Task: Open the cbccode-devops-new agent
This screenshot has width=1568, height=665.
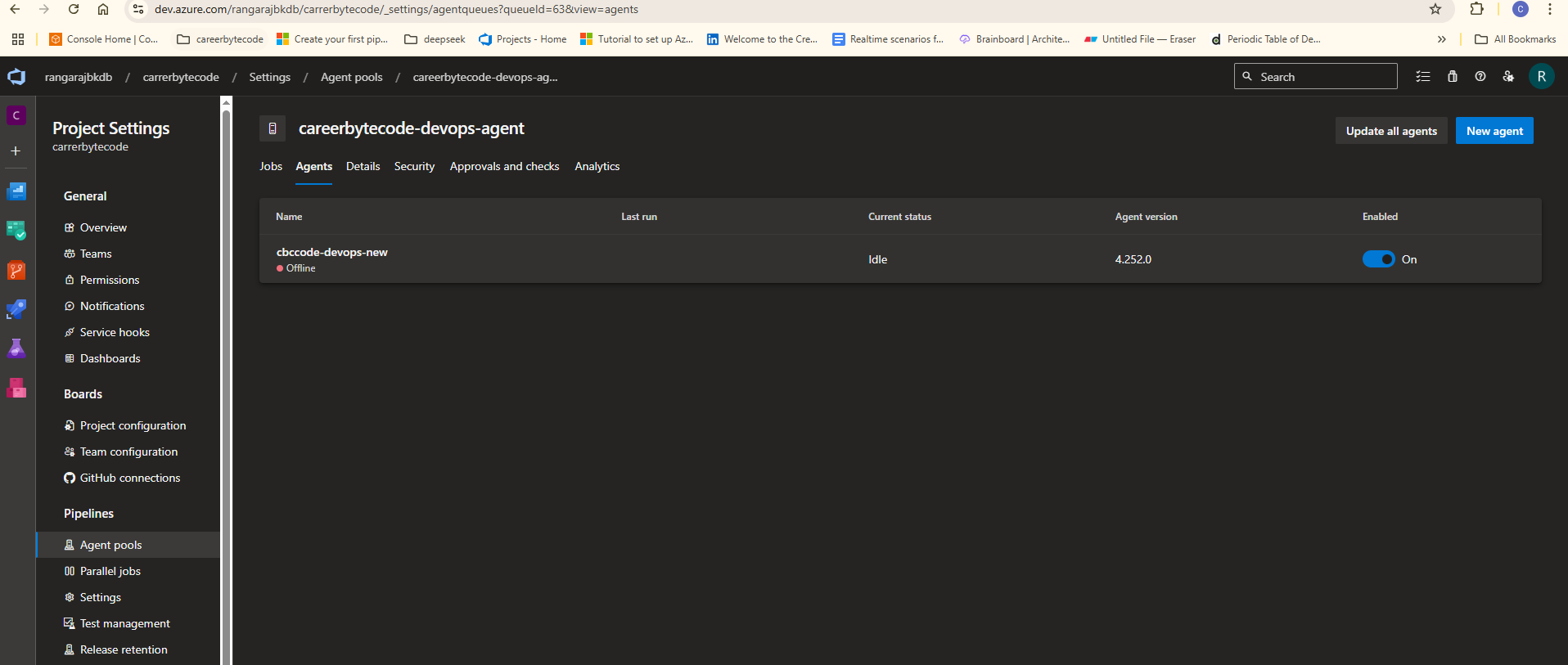Action: tap(332, 252)
